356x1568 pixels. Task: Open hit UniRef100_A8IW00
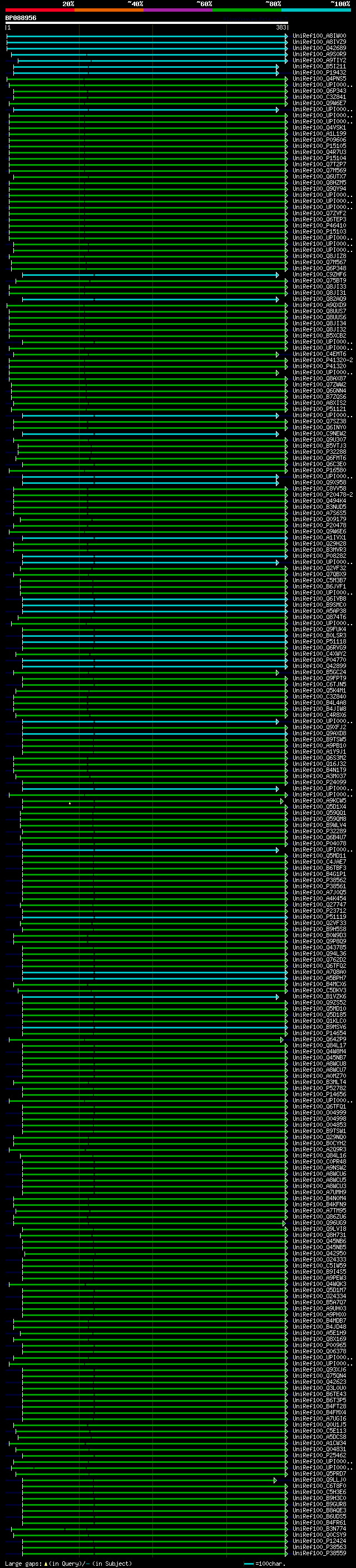coord(319,36)
